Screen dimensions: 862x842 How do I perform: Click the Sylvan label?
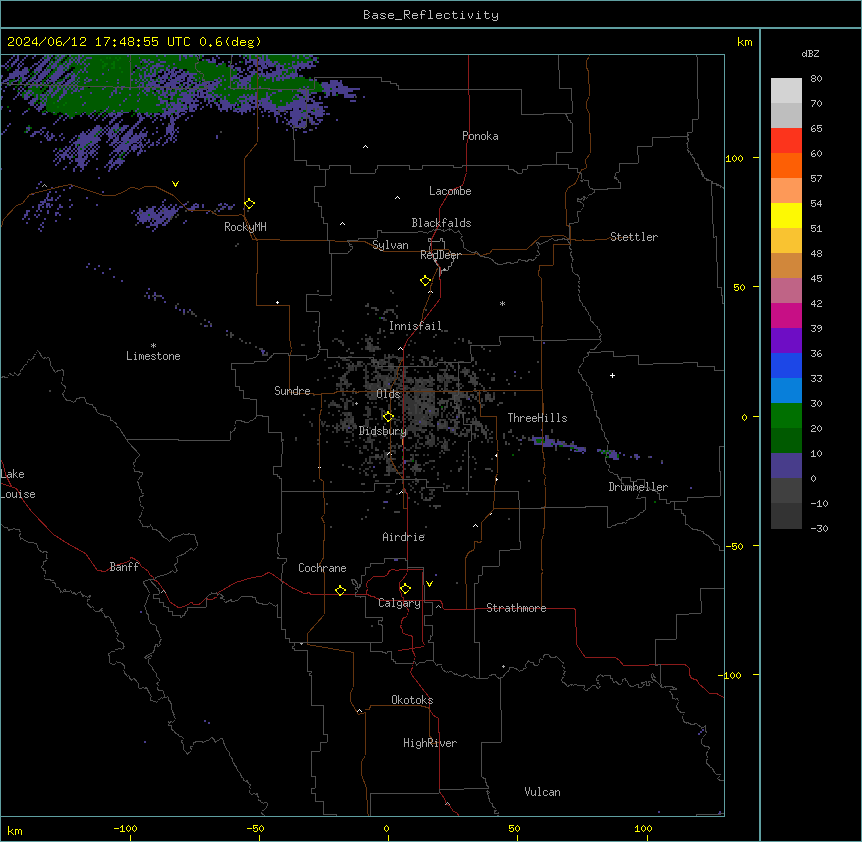click(390, 245)
